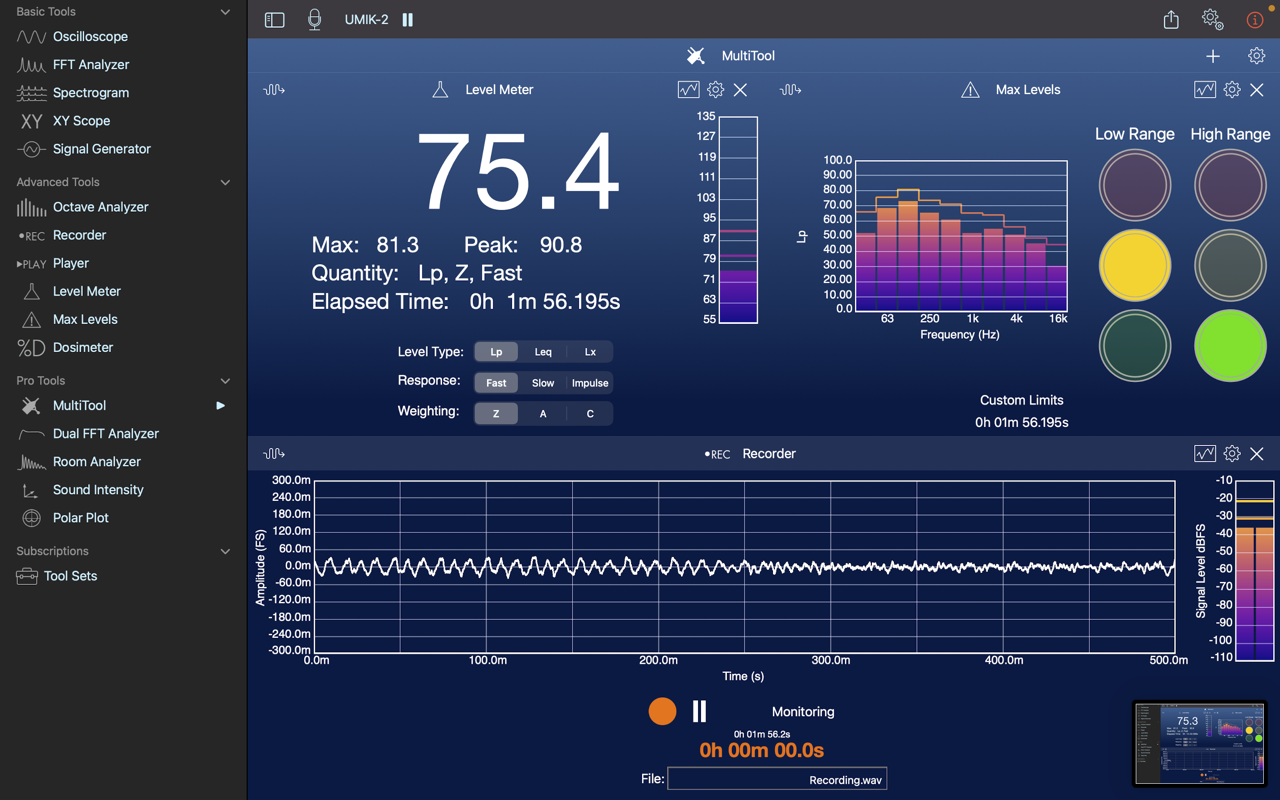Screen dimensions: 1280x800
Task: Click the share export icon
Action: point(1171,19)
